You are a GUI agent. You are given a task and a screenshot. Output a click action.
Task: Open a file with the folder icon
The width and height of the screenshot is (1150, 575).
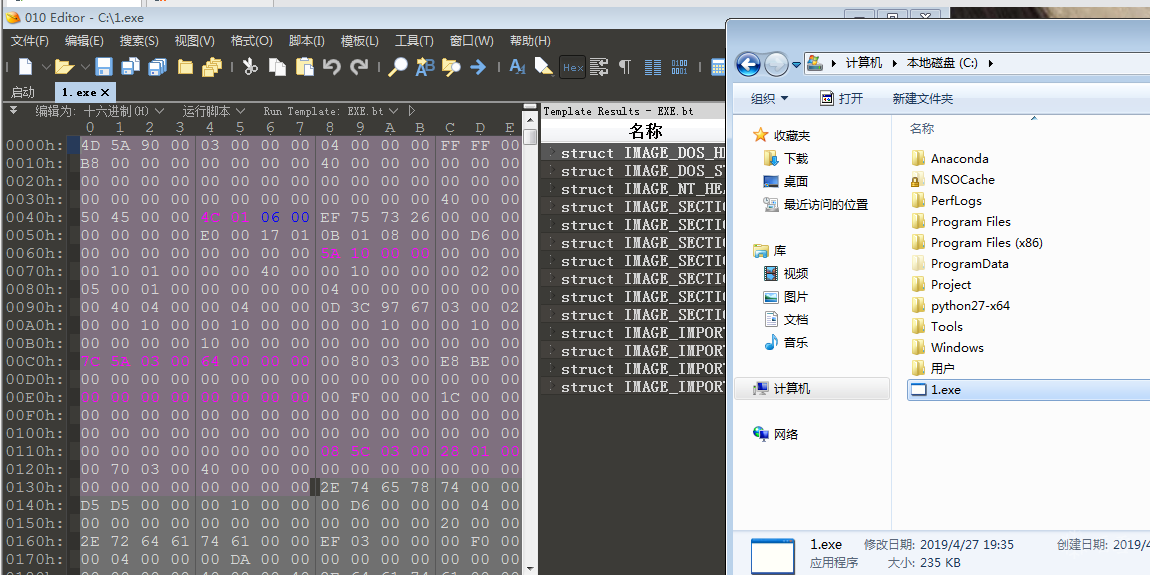click(x=65, y=67)
